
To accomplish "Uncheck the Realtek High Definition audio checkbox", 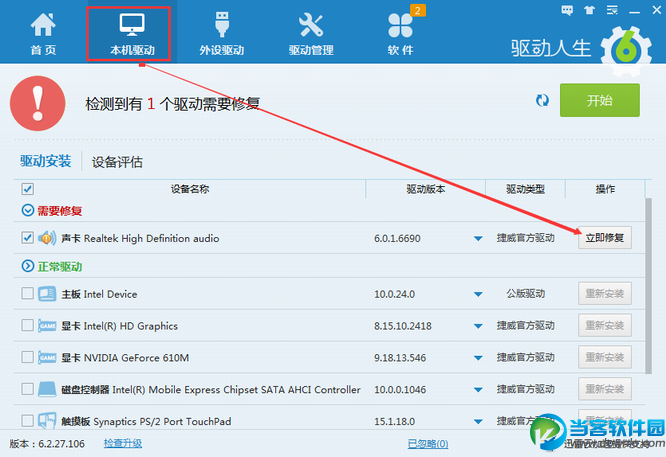I will pos(28,237).
